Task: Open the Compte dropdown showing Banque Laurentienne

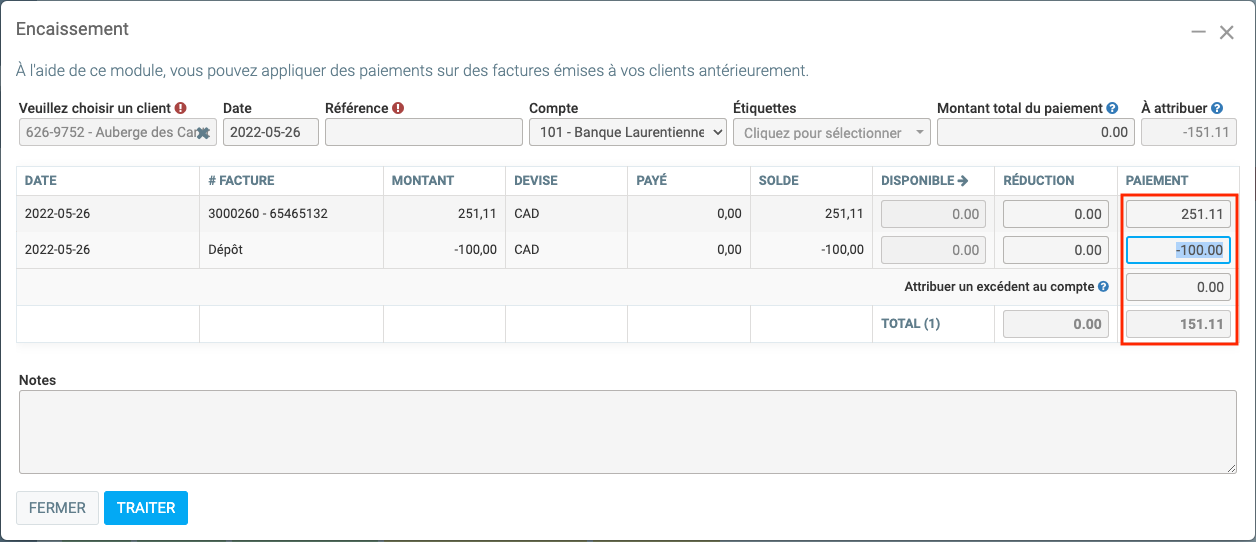Action: [627, 132]
